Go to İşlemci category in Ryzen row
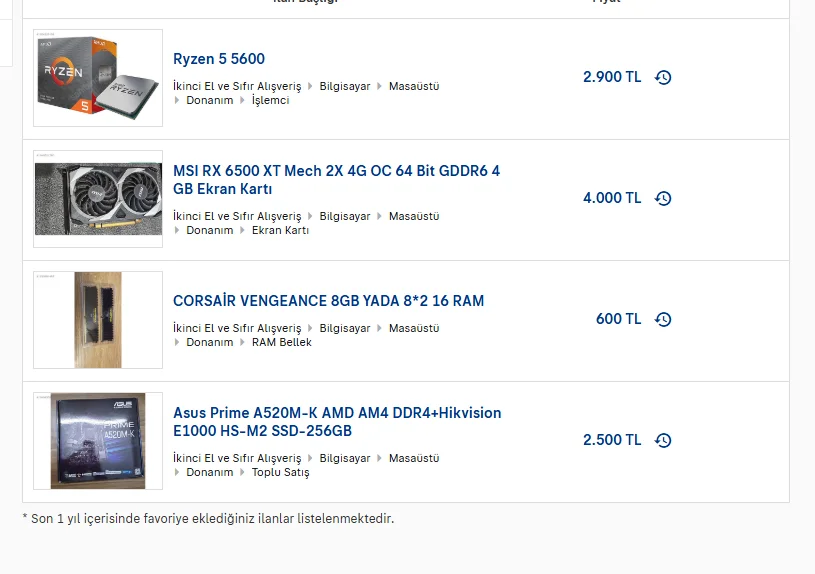The height and width of the screenshot is (574, 815). [x=270, y=100]
